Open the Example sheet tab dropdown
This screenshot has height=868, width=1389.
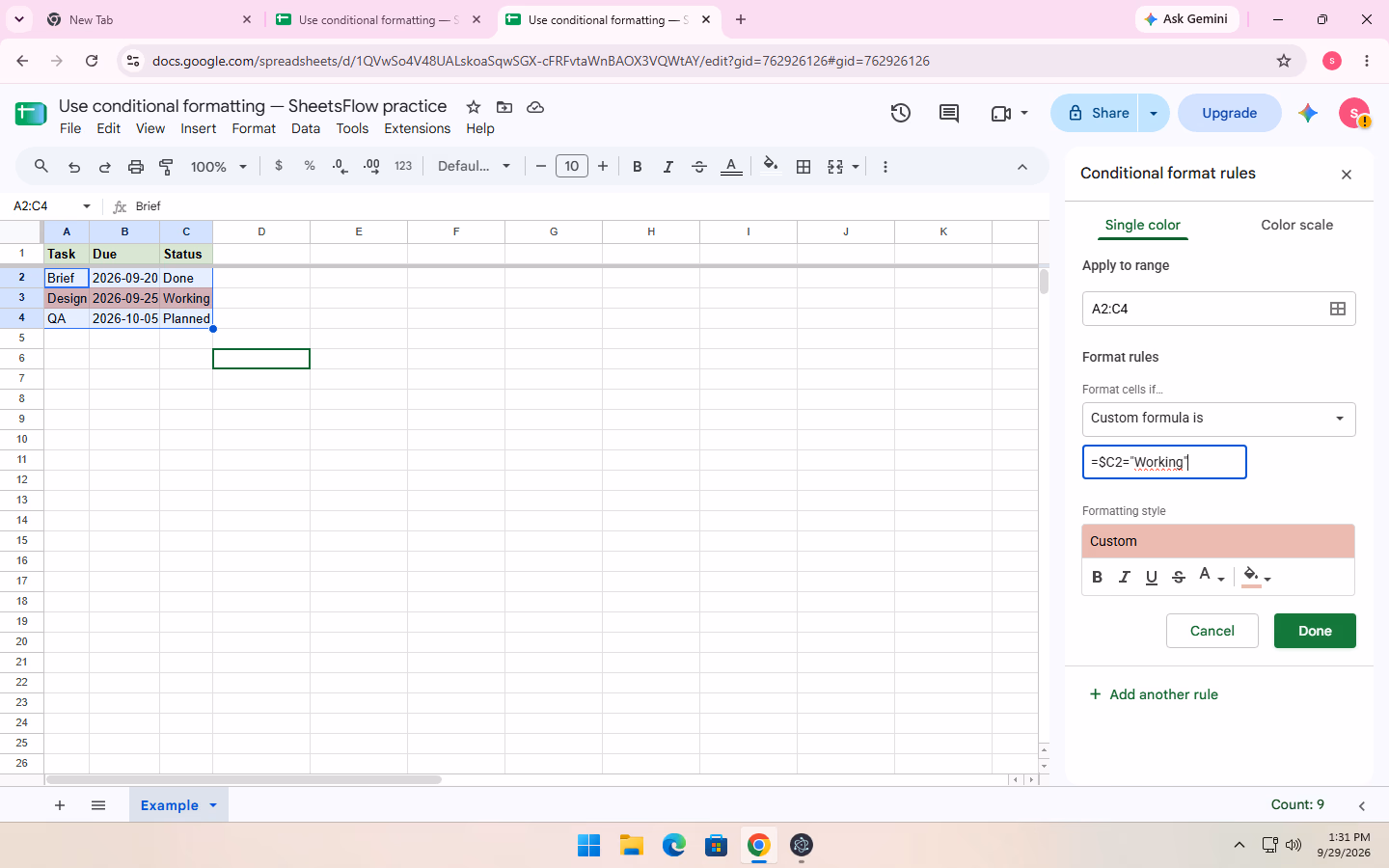(213, 805)
